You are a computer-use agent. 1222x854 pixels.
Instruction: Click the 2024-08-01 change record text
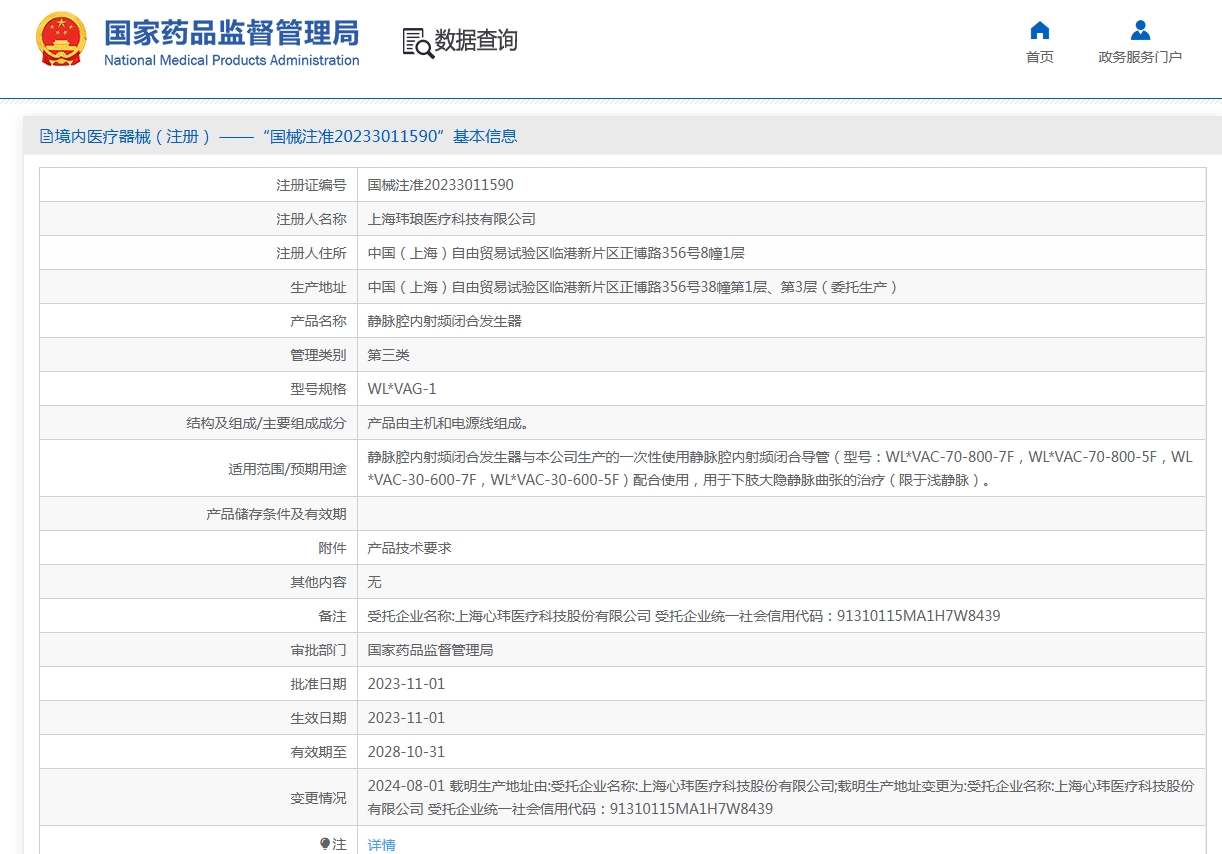coord(780,797)
